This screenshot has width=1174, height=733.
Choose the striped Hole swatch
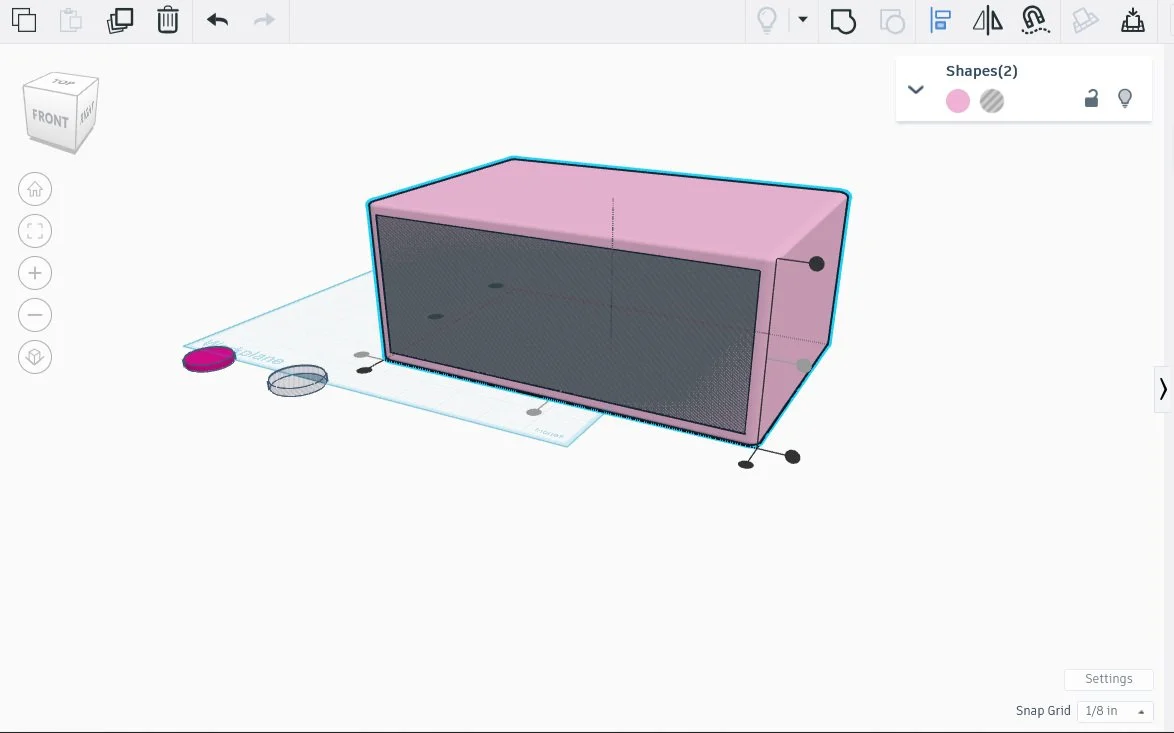(x=992, y=101)
